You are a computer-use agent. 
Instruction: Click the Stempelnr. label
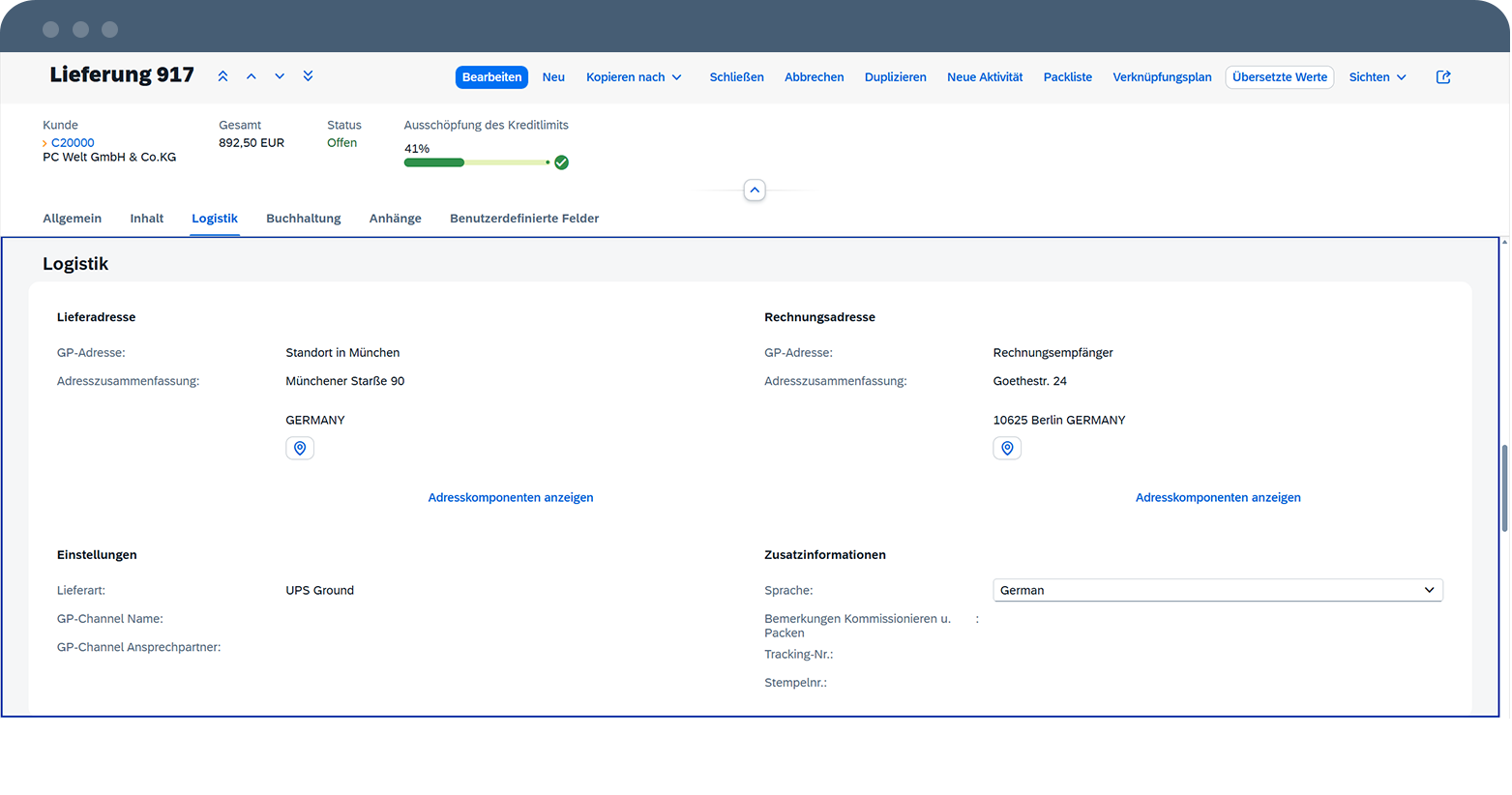pyautogui.click(x=796, y=683)
